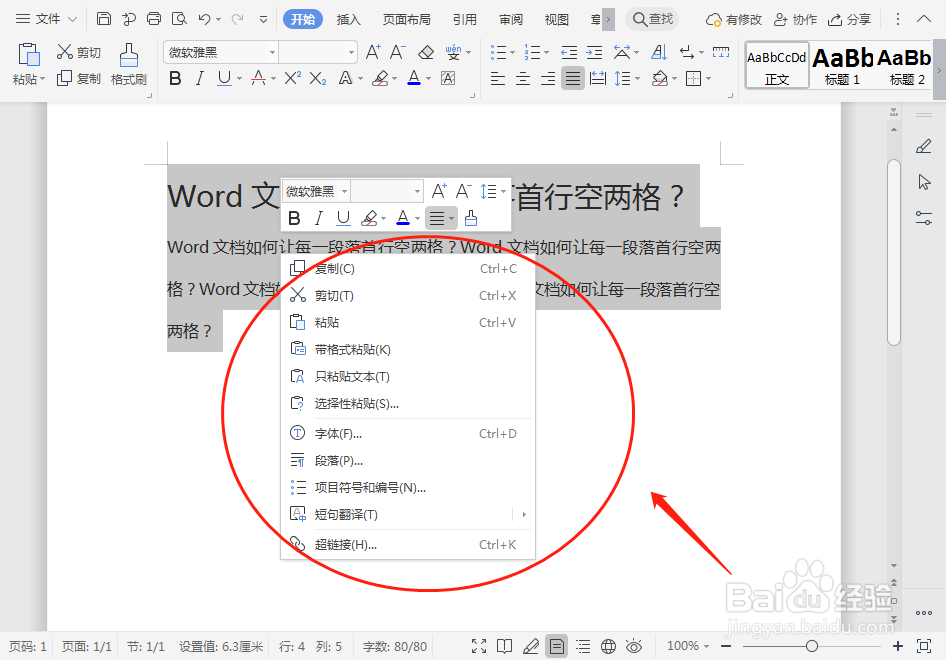Click the 有修改 status button
This screenshot has width=946, height=660.
pyautogui.click(x=734, y=19)
